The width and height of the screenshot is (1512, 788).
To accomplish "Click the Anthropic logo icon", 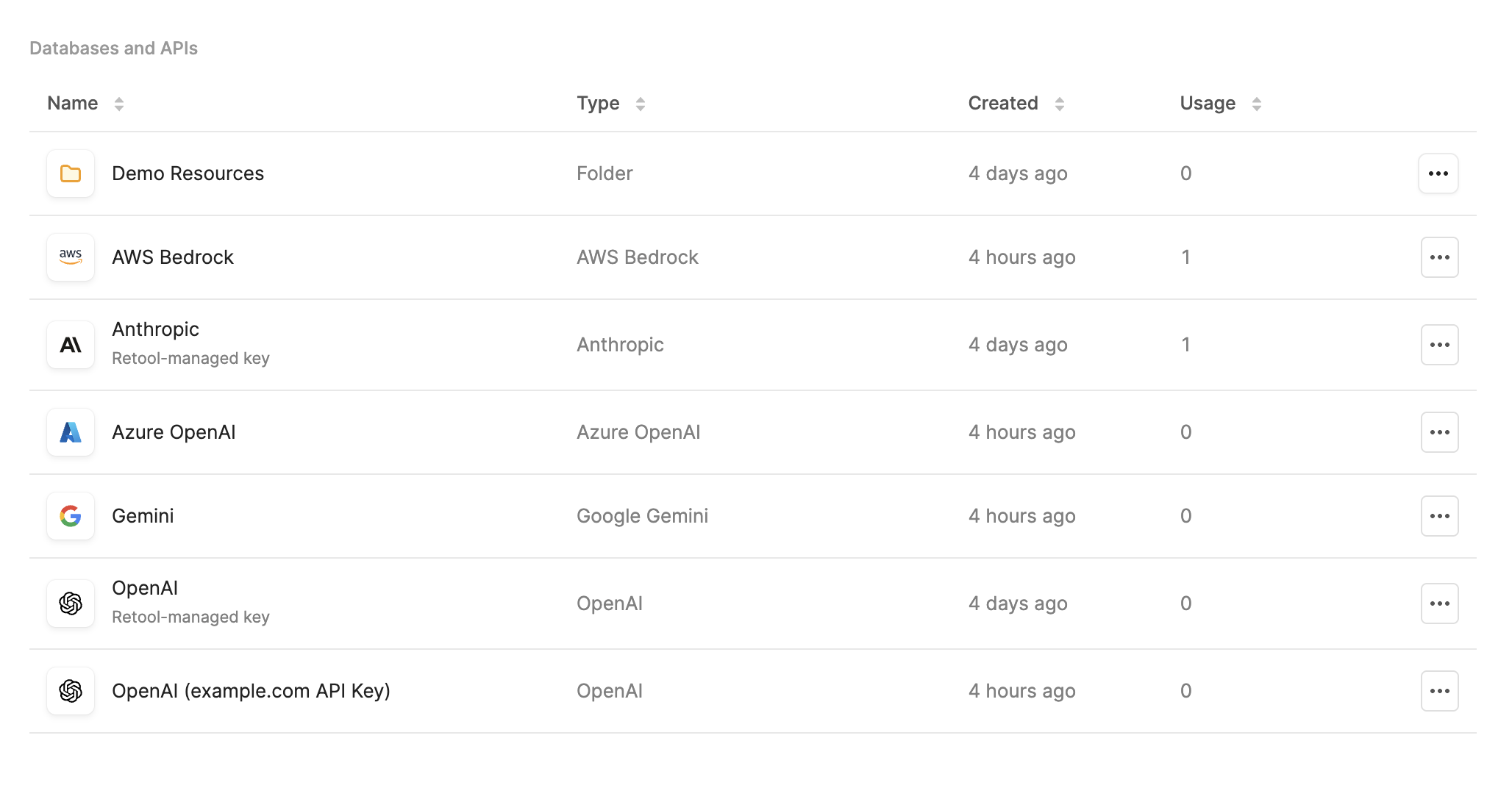I will click(x=71, y=344).
